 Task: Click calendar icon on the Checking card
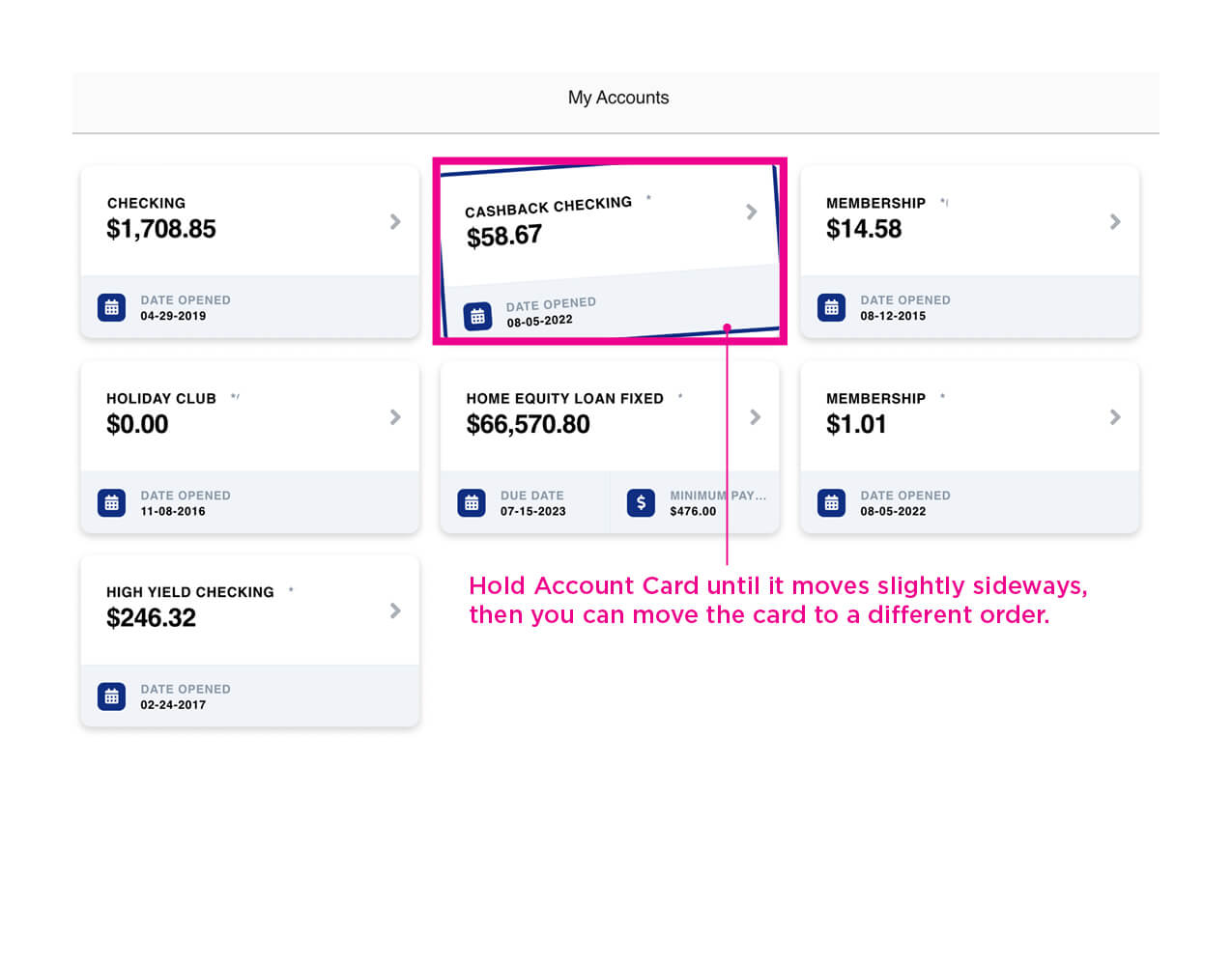pyautogui.click(x=111, y=307)
